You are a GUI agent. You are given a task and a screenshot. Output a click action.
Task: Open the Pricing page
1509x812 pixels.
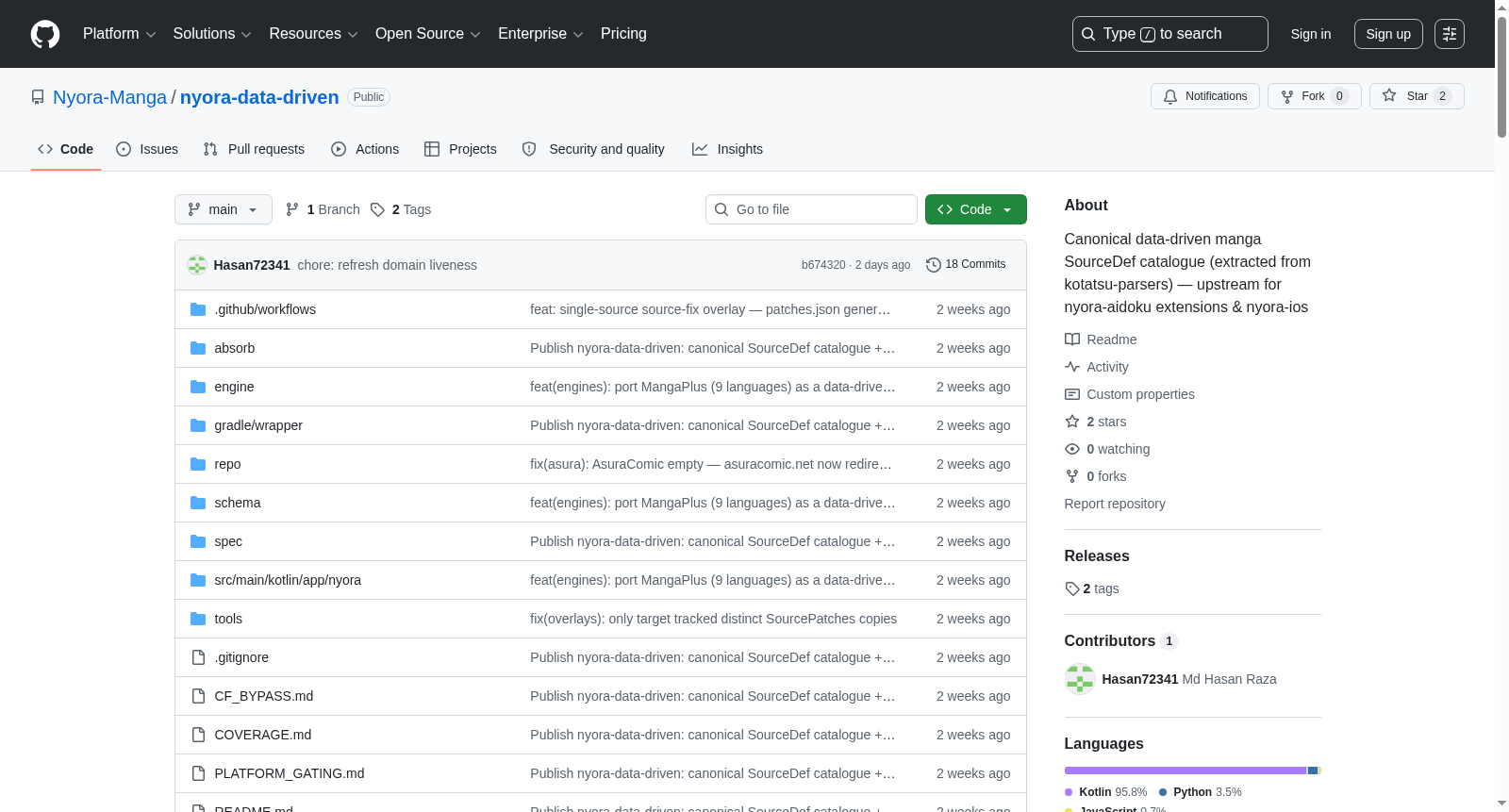coord(623,34)
